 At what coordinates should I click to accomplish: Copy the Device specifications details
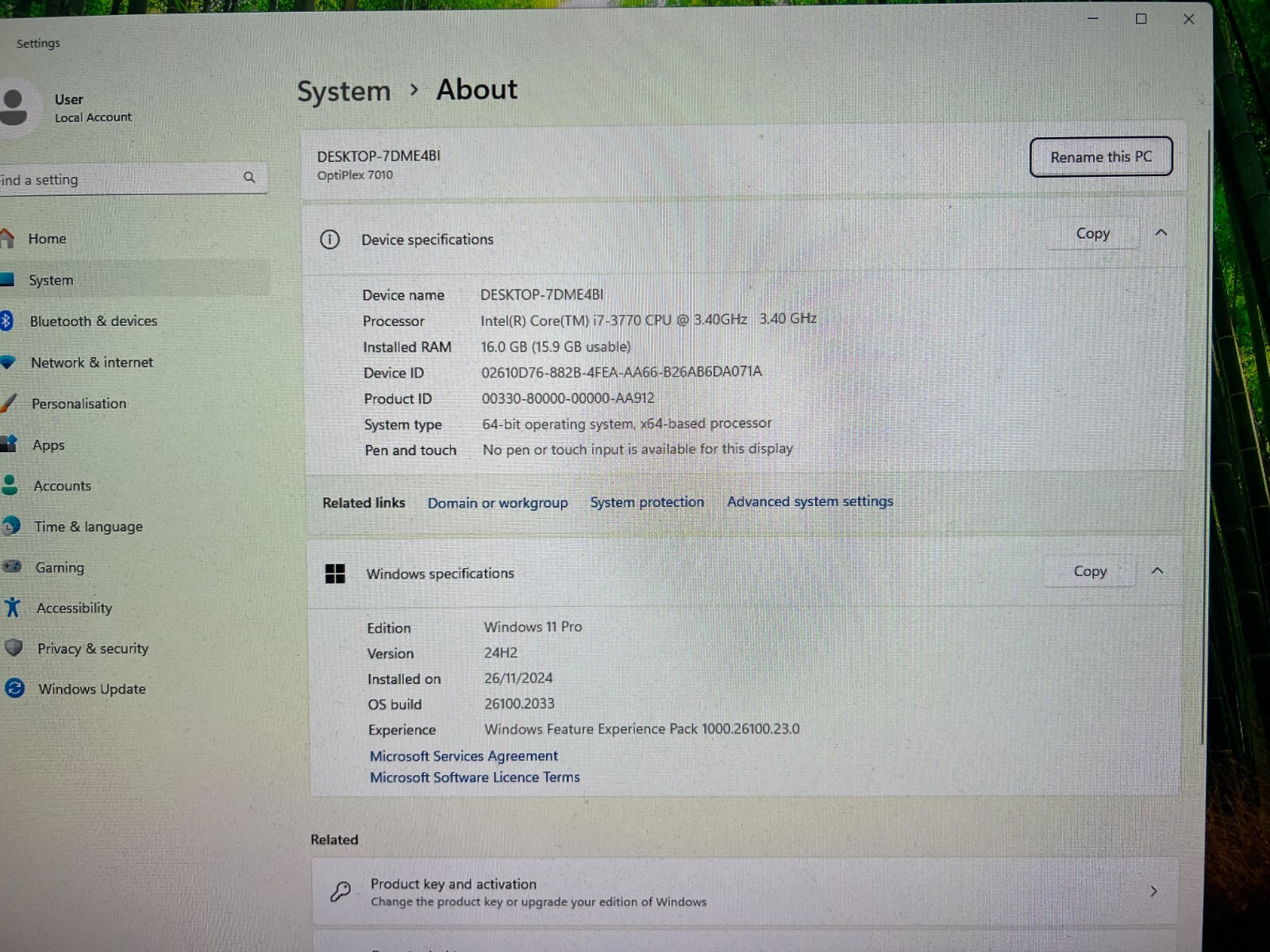coord(1092,233)
